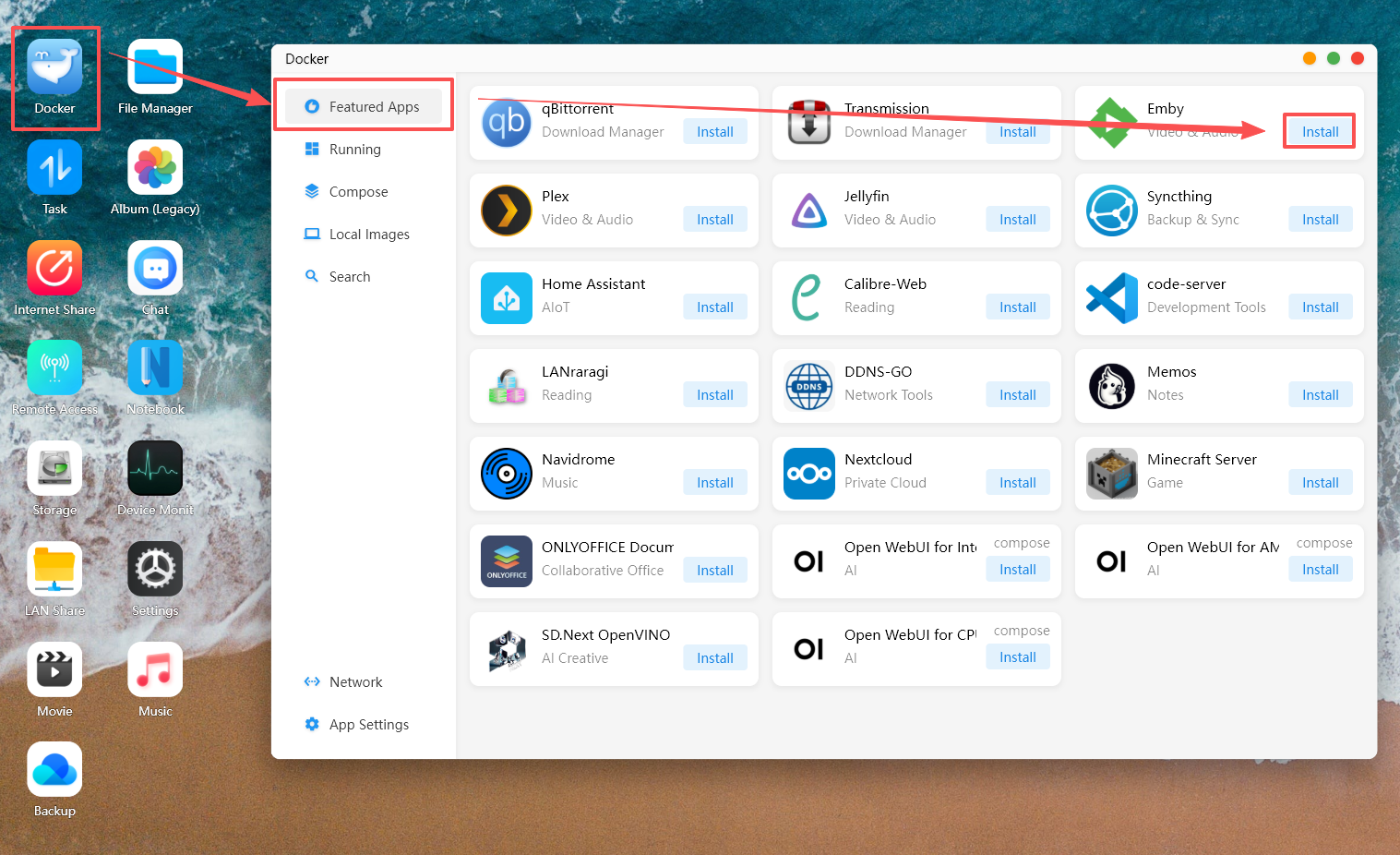Install Open WebUI for Intel
This screenshot has height=855, width=1400.
(x=1018, y=569)
